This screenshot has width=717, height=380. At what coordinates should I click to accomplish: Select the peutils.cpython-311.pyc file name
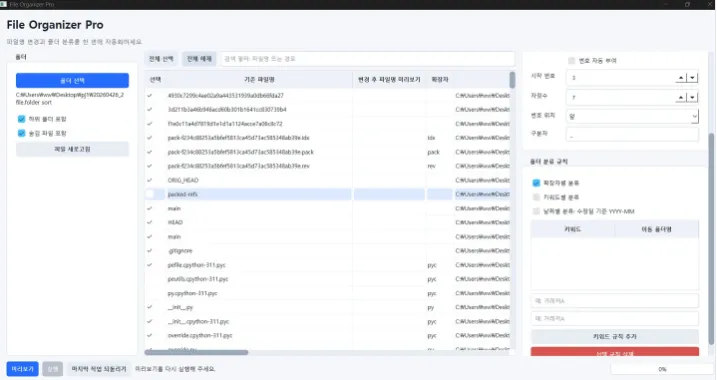tap(198, 279)
